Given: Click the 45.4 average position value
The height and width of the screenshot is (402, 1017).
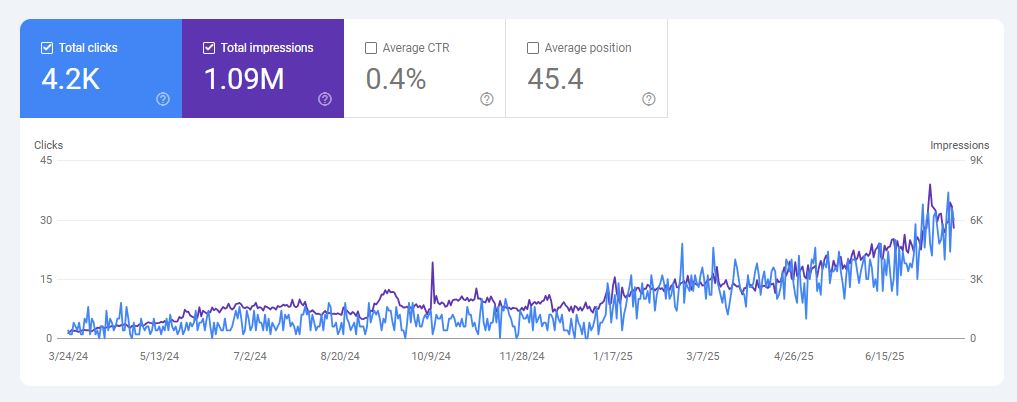Looking at the screenshot, I should pyautogui.click(x=555, y=80).
